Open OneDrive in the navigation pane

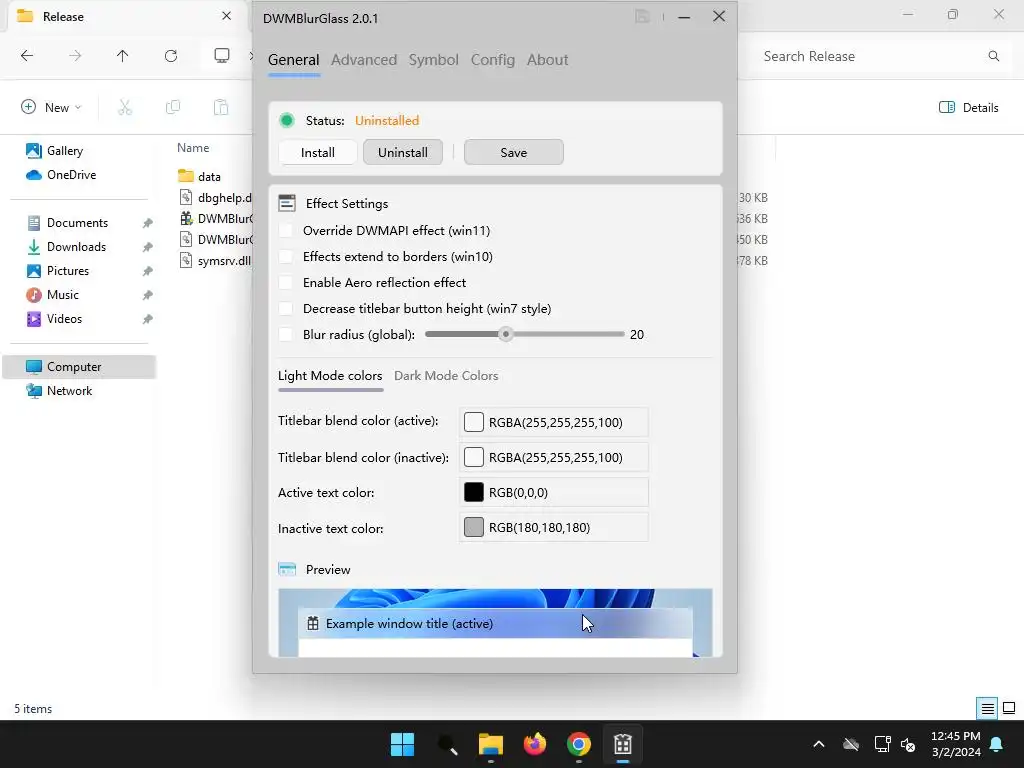(61, 175)
